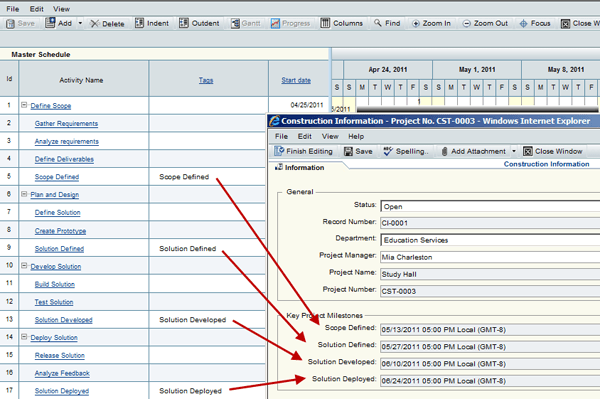This screenshot has height=399, width=600.
Task: Collapse the Deploy Solution group
Action: click(x=24, y=337)
